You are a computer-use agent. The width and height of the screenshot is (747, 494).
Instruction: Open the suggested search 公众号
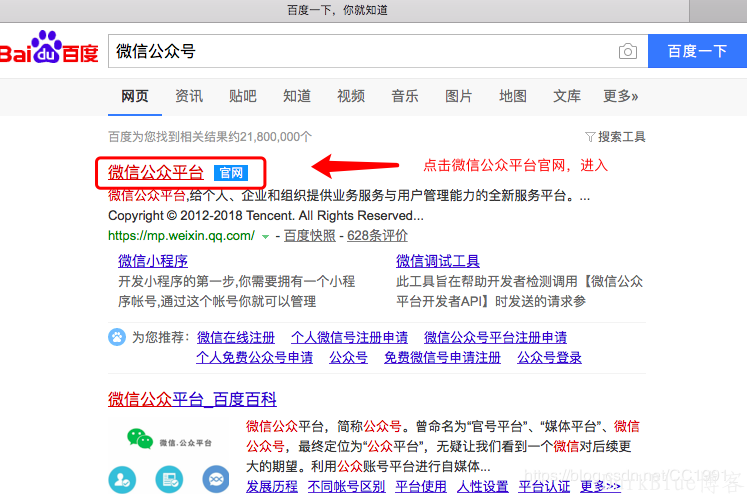348,358
